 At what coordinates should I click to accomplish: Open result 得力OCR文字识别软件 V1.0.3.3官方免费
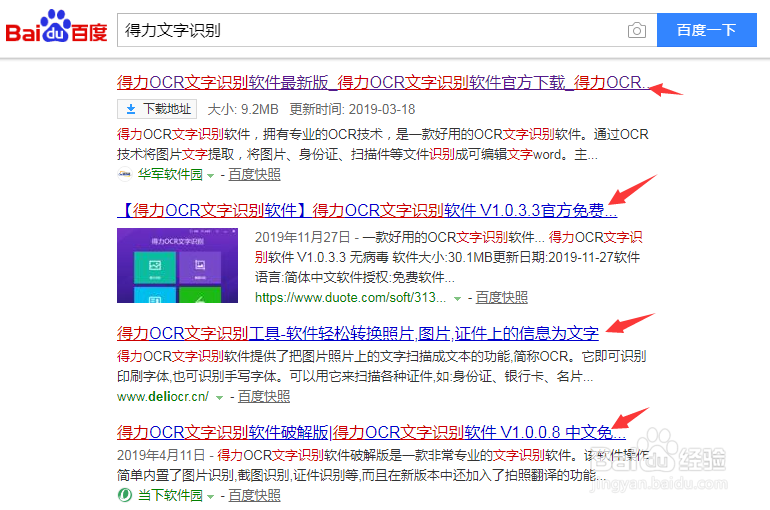(367, 211)
